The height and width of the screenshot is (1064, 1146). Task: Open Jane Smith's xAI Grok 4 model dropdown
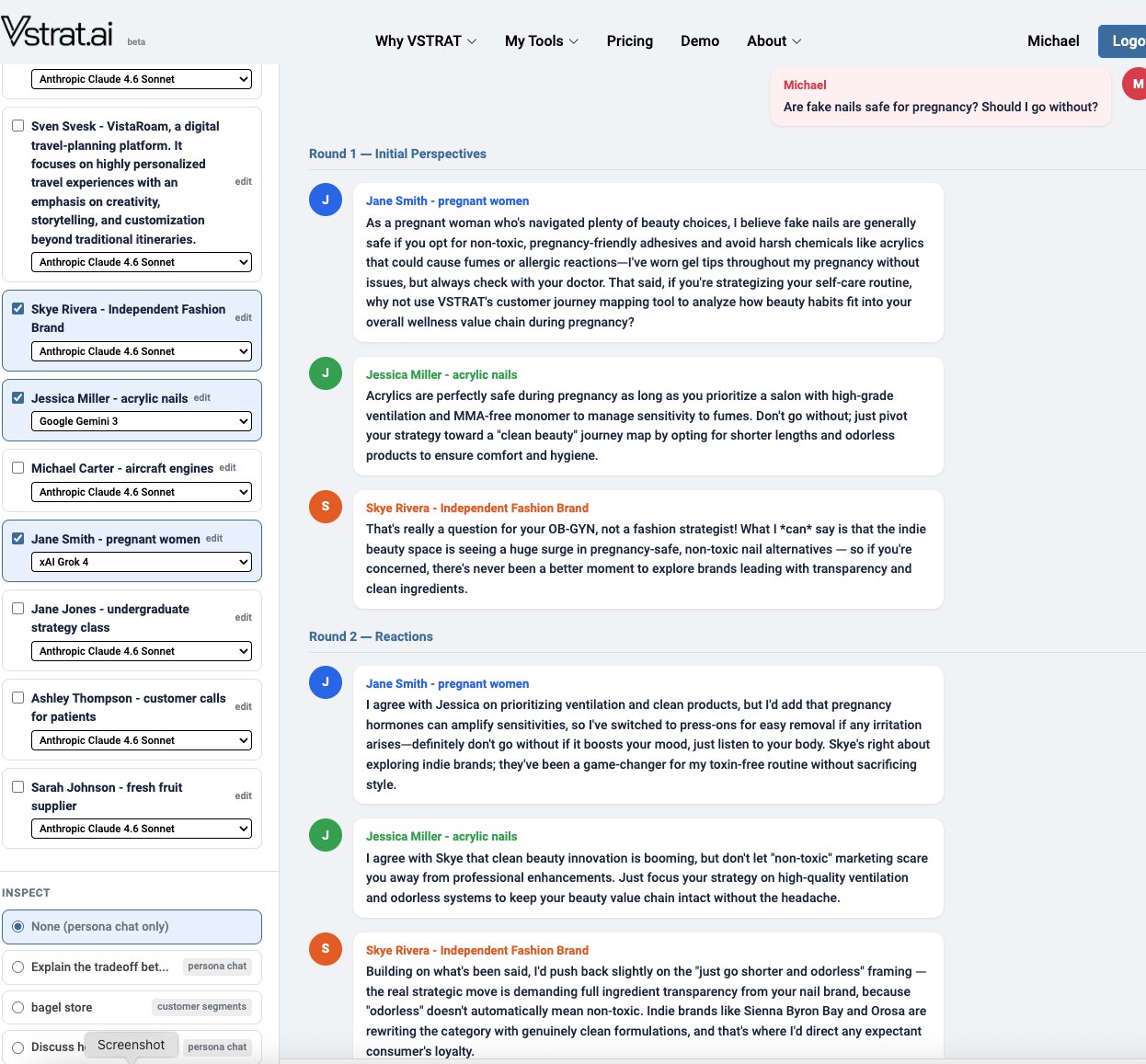pyautogui.click(x=142, y=562)
